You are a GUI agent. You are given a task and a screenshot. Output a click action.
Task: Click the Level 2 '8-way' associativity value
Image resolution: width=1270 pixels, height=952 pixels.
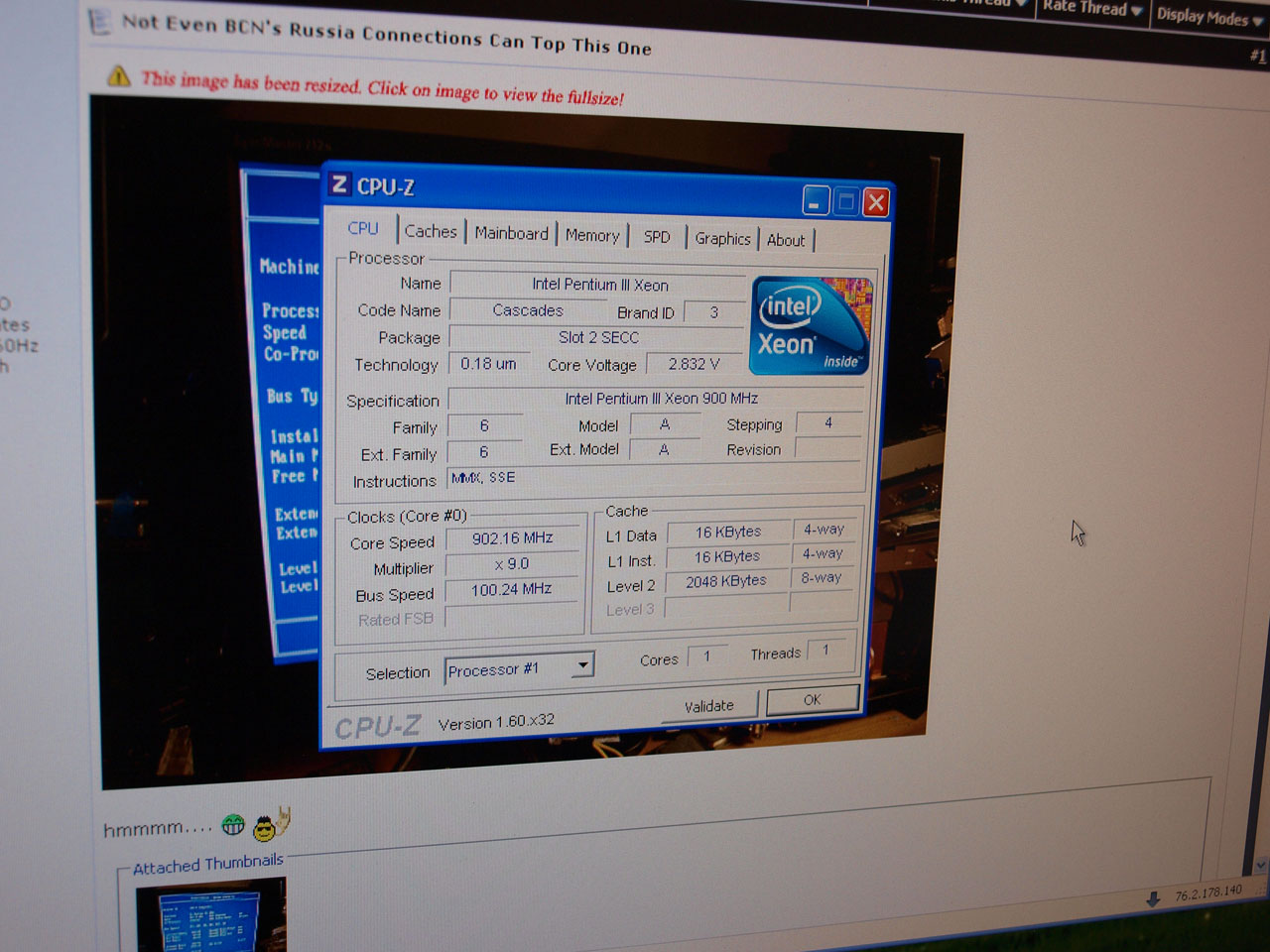(x=822, y=577)
